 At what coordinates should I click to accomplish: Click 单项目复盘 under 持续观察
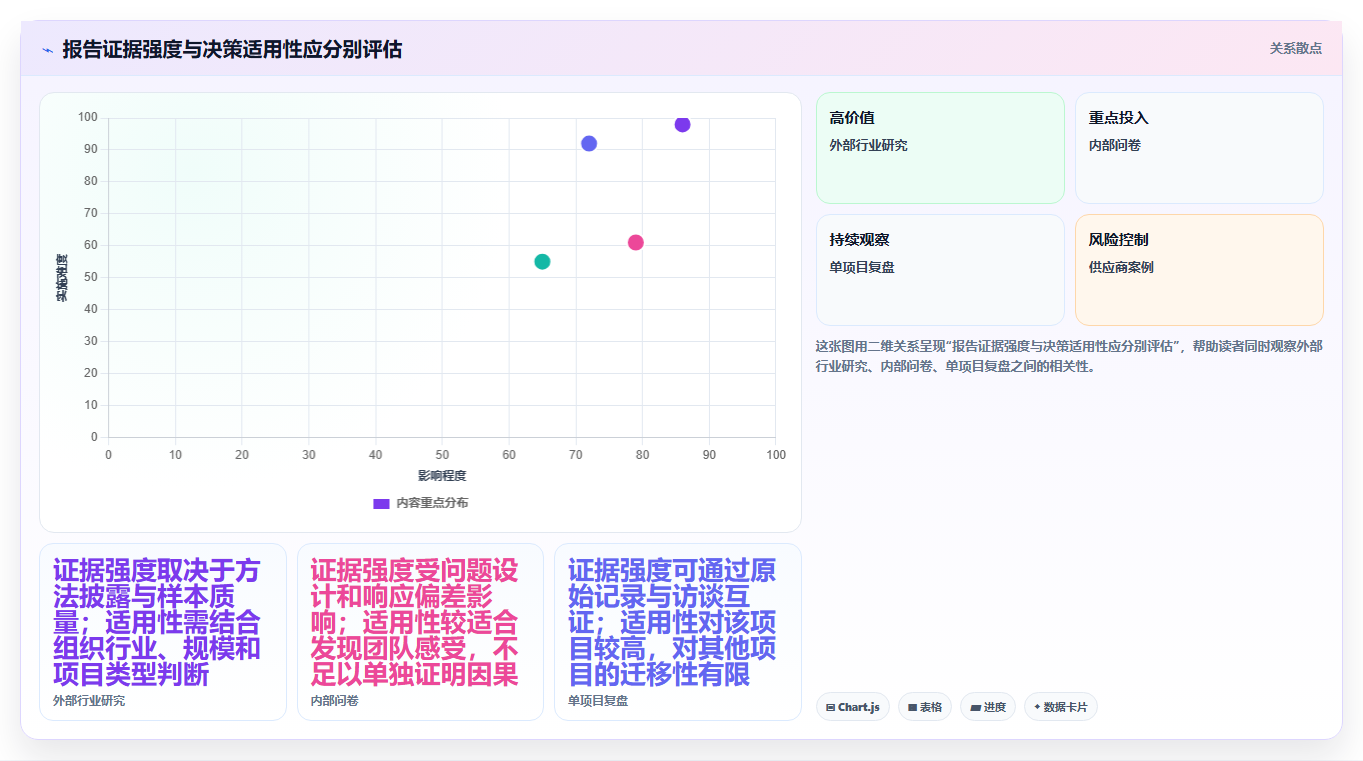coord(862,267)
